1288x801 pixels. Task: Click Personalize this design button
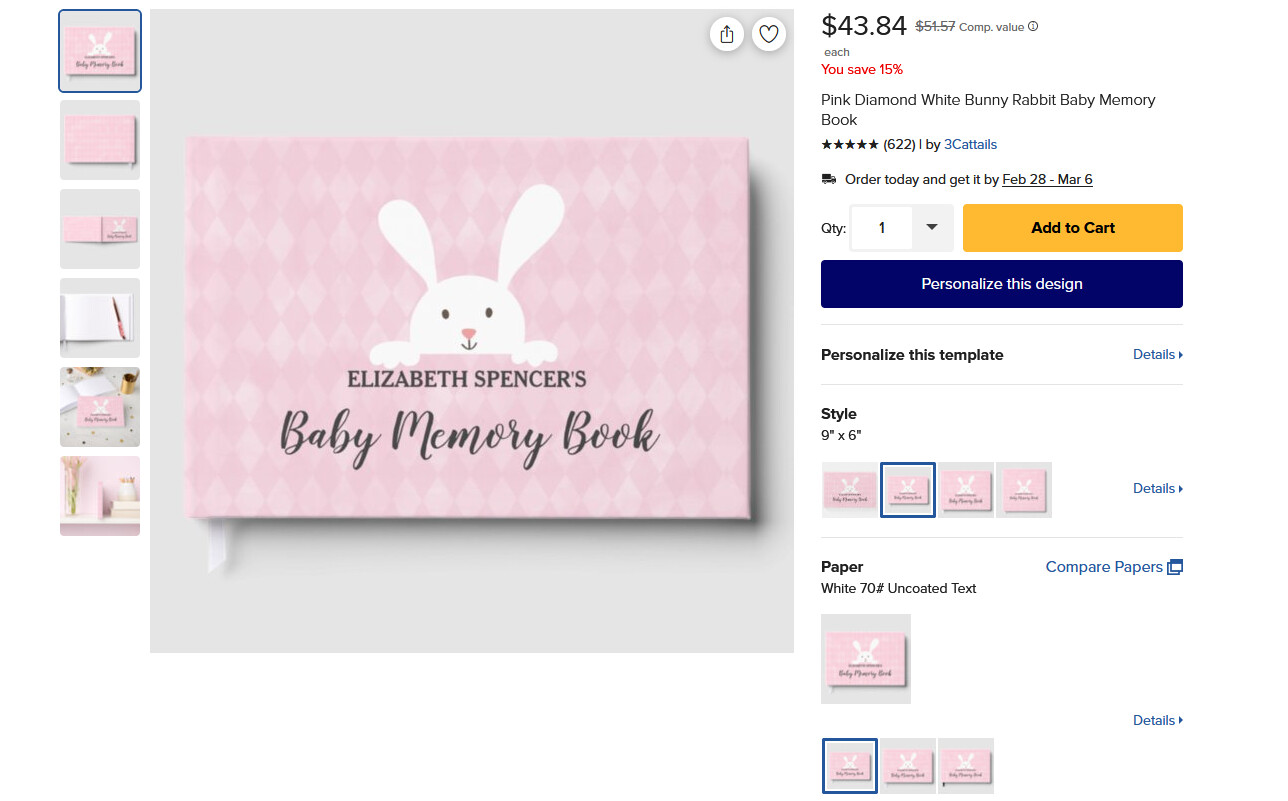coord(1002,284)
